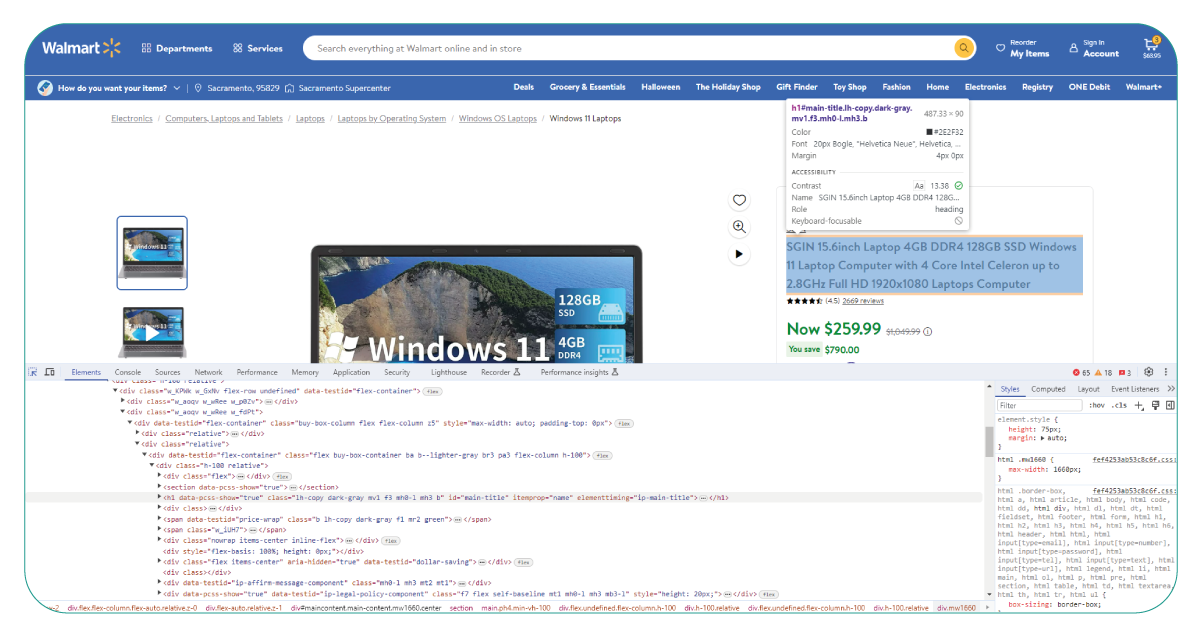Open the Recorder tab
Viewport: 1203px width, 634px height.
(501, 372)
